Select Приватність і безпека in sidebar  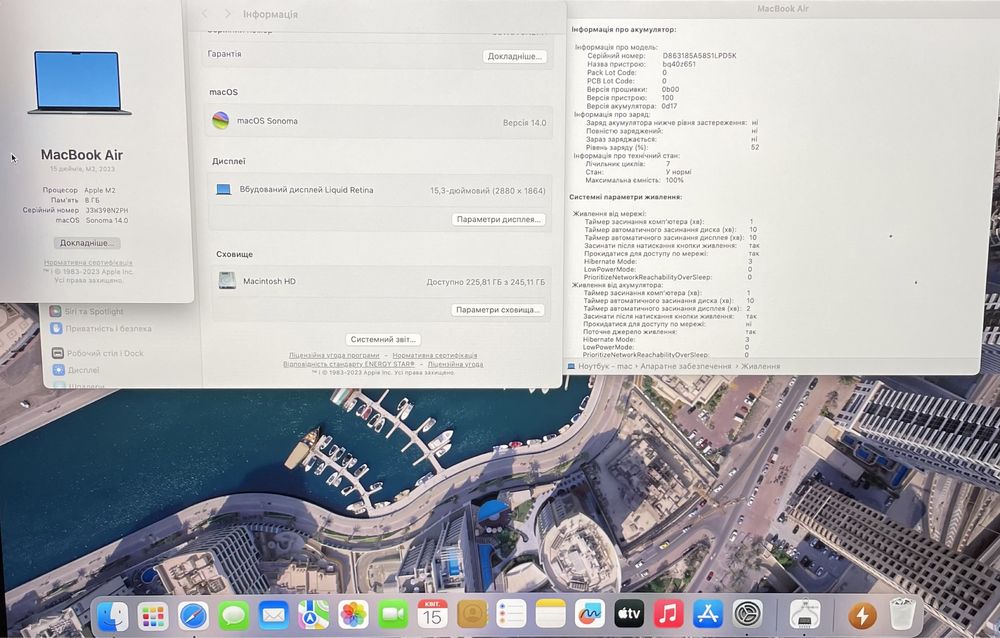point(101,329)
